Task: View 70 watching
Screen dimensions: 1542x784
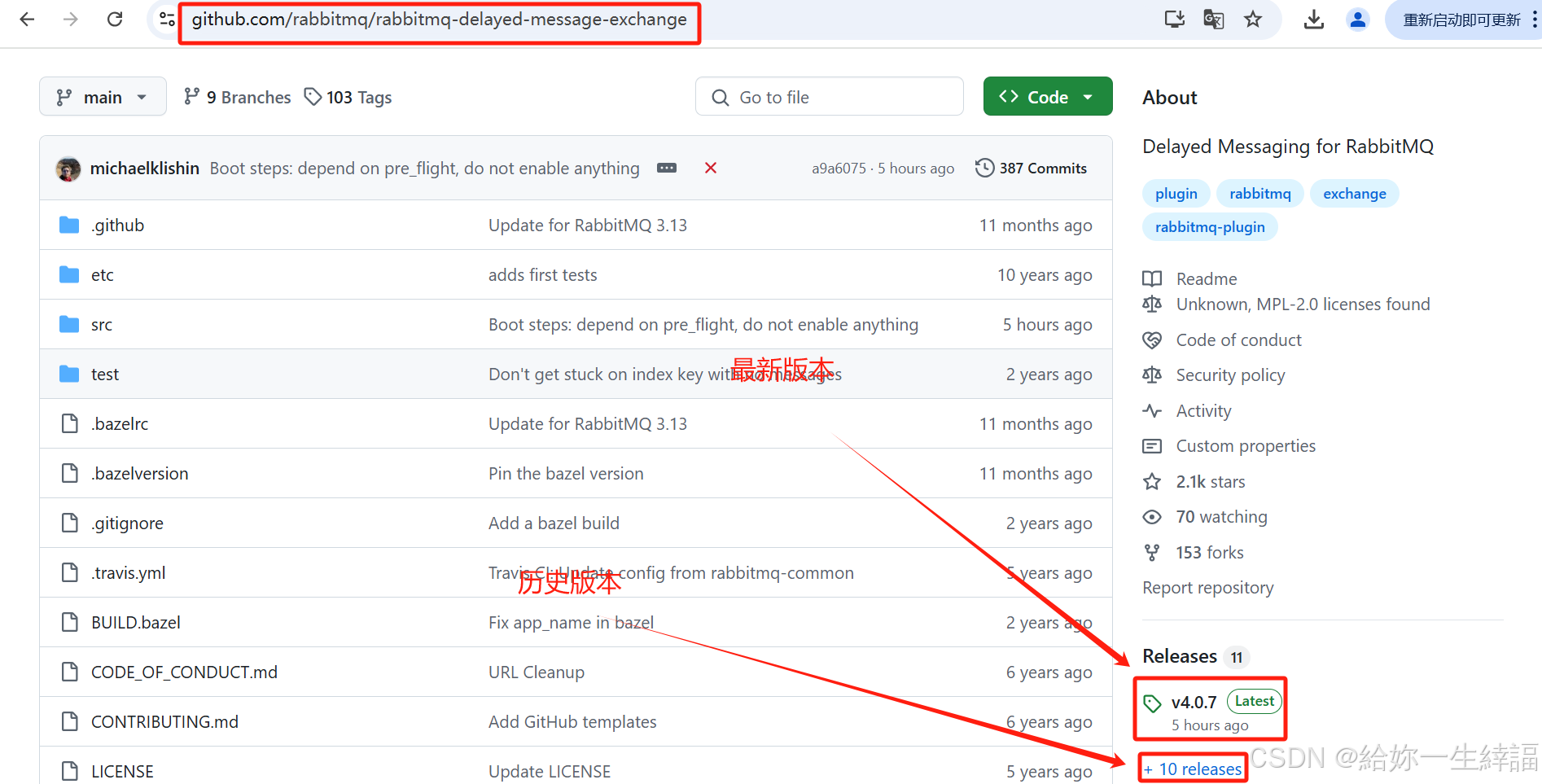Action: click(1205, 517)
